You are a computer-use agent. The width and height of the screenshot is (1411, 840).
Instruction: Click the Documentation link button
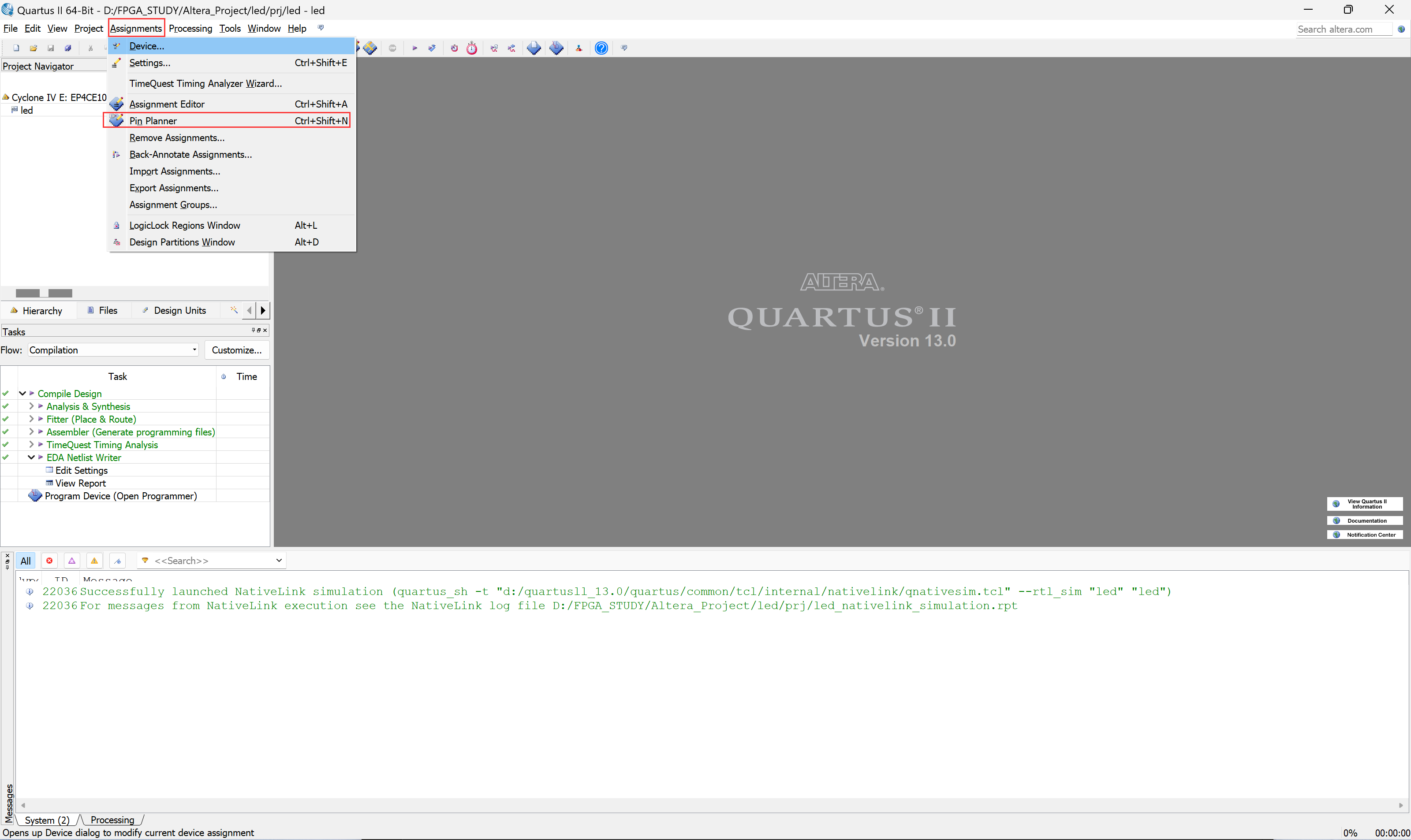tap(1365, 520)
